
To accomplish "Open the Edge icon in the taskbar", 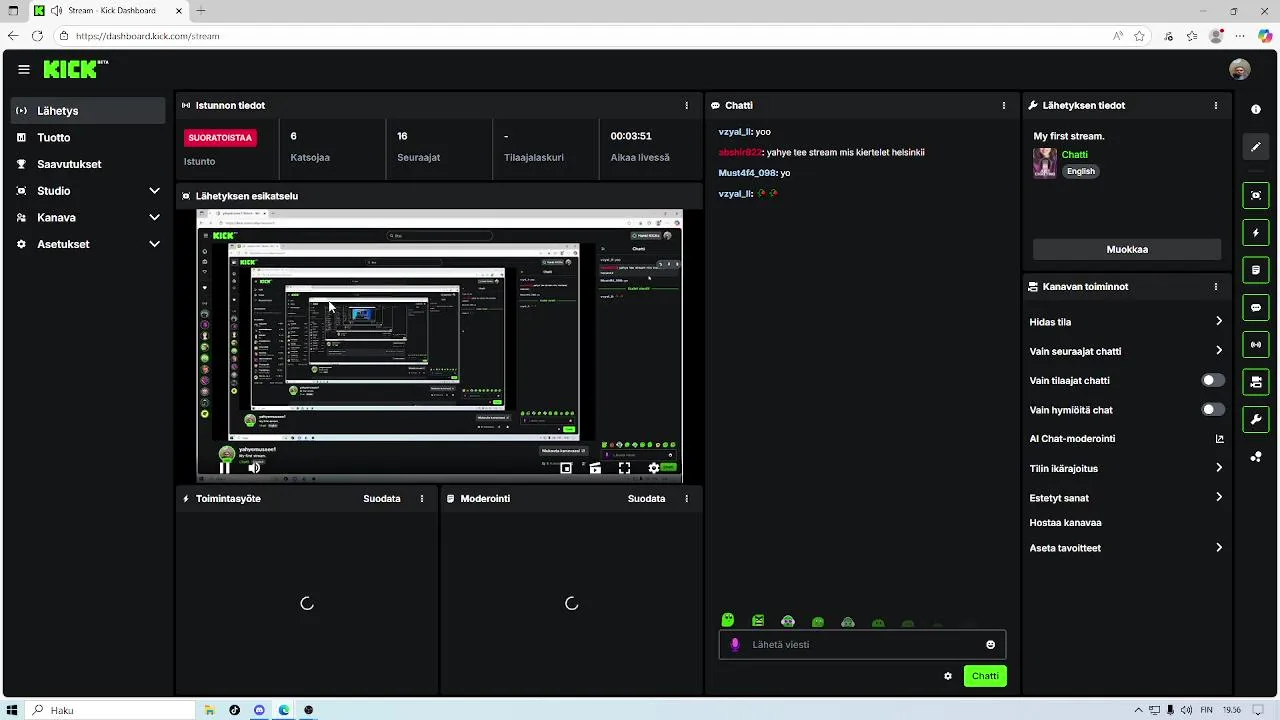I will tap(284, 710).
